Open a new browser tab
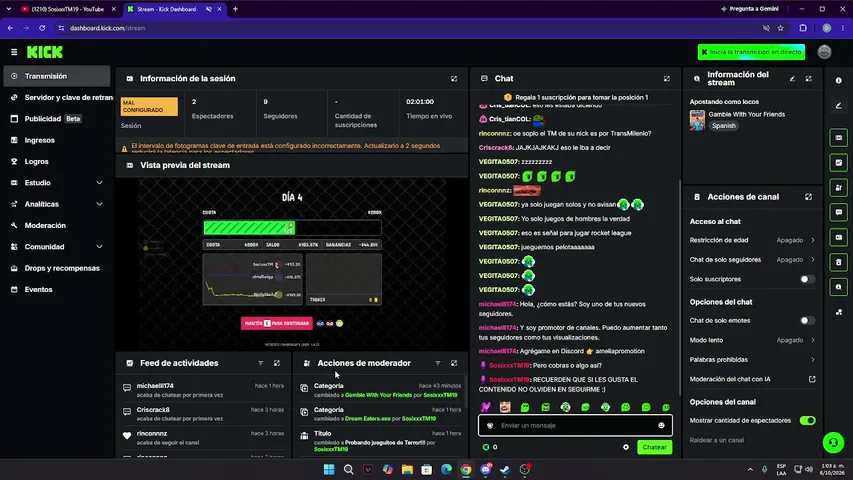 235,9
